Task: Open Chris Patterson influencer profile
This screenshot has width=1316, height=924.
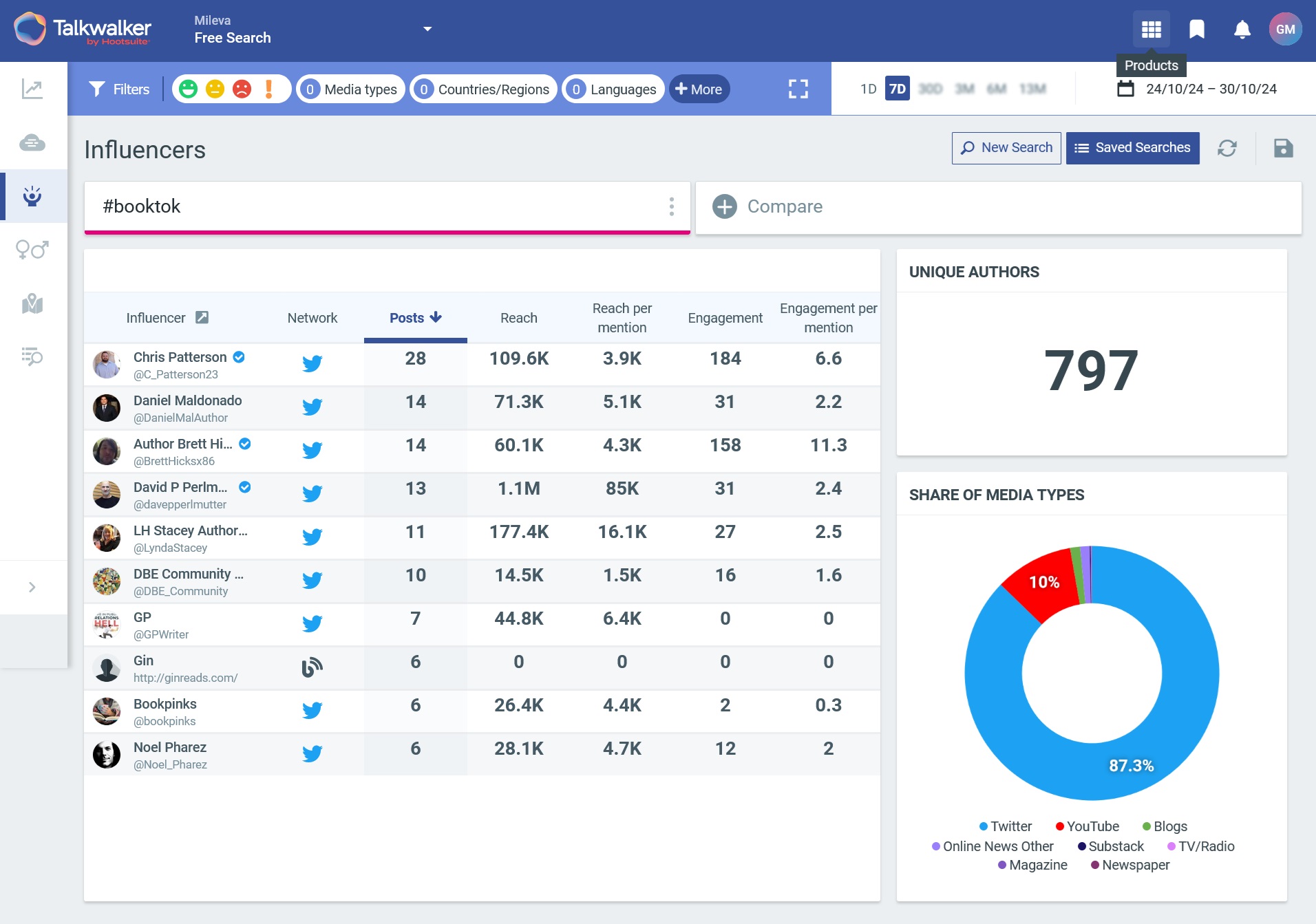Action: (x=180, y=357)
